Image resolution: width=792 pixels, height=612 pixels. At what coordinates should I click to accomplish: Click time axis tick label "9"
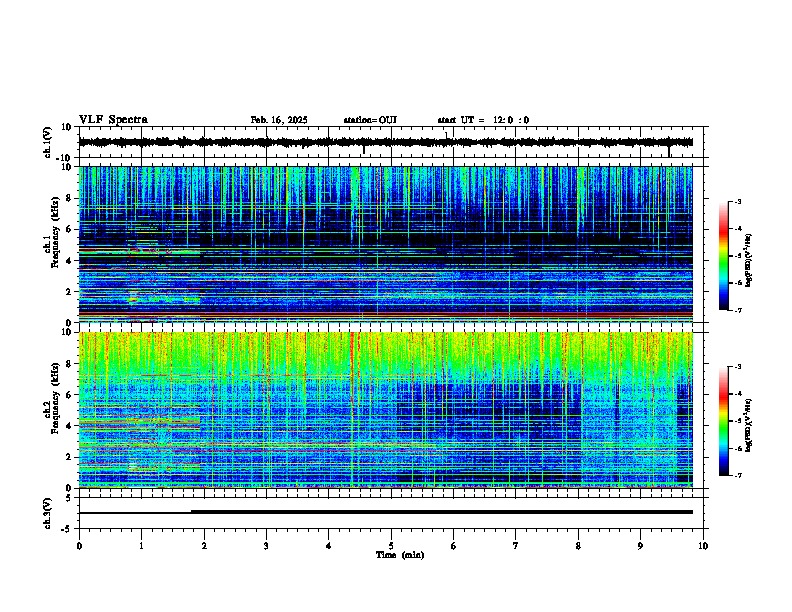point(640,546)
